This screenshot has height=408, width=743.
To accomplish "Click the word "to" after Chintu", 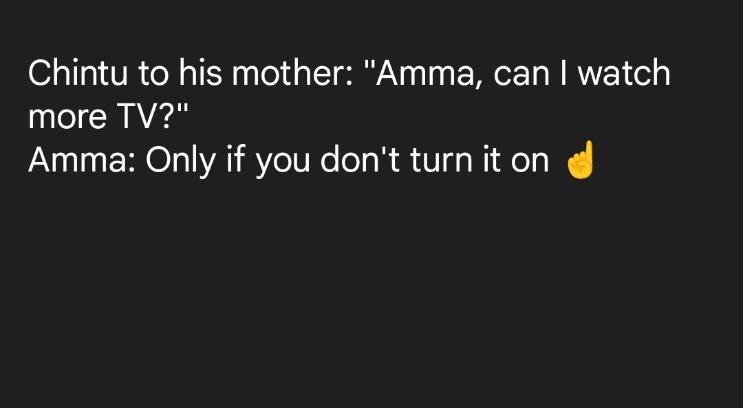I will [x=160, y=75].
